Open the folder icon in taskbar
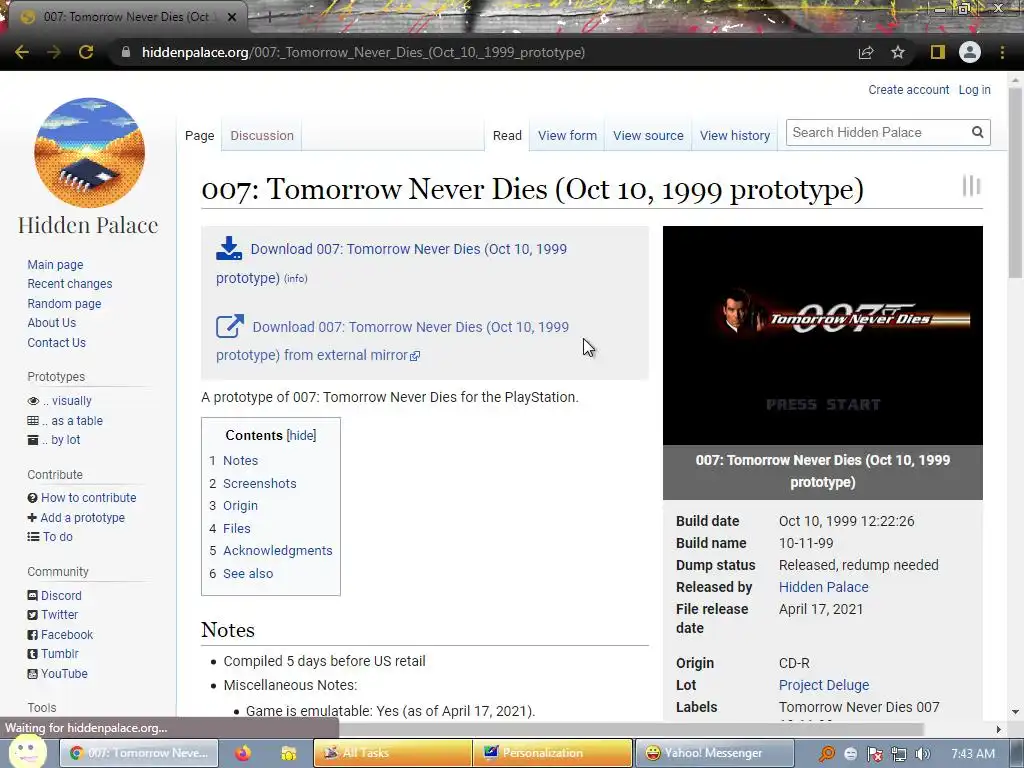This screenshot has height=768, width=1024. pos(289,753)
